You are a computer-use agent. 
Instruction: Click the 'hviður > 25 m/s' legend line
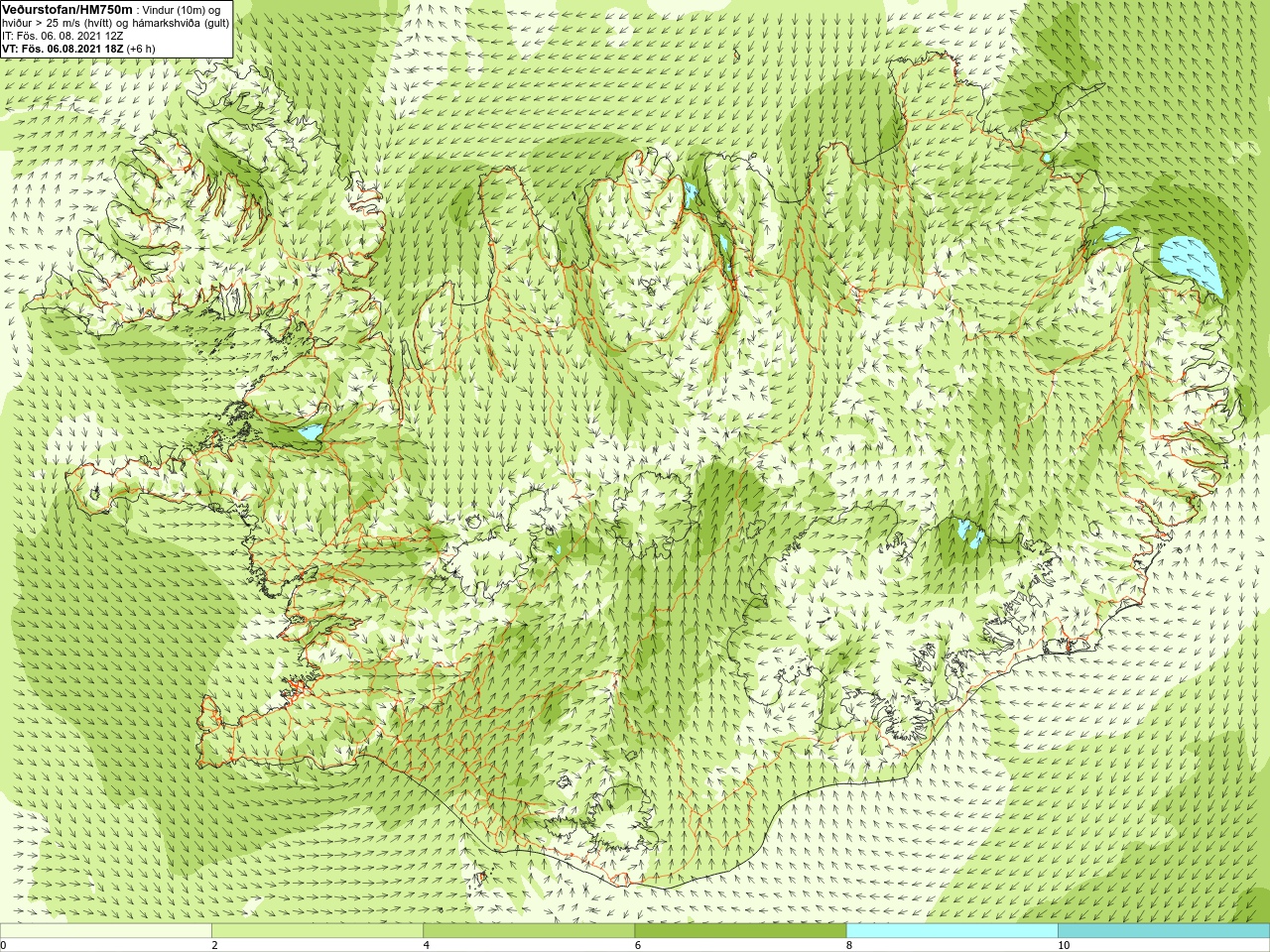tap(116, 23)
